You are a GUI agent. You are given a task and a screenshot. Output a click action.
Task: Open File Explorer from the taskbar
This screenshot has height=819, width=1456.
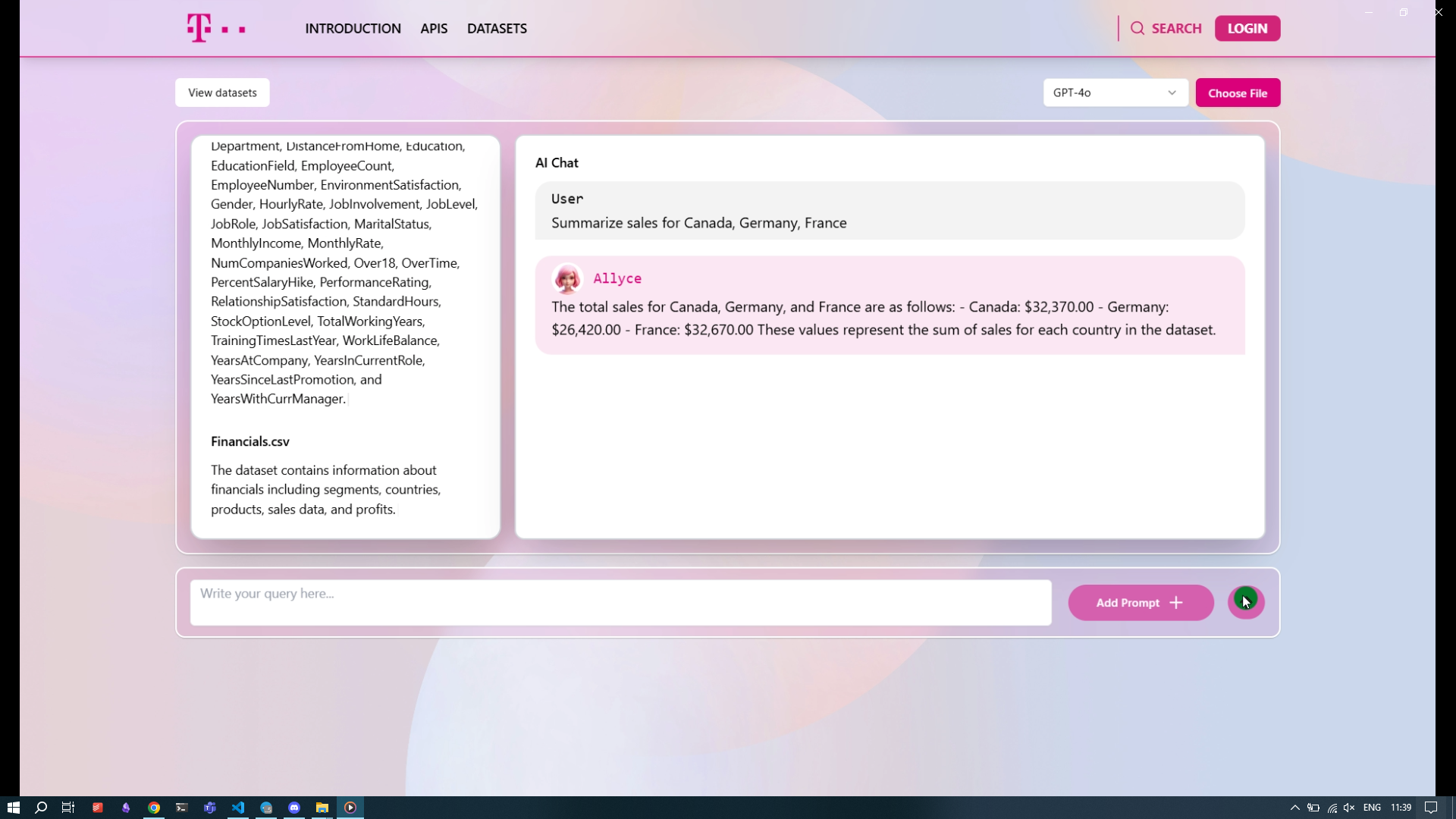(322, 808)
